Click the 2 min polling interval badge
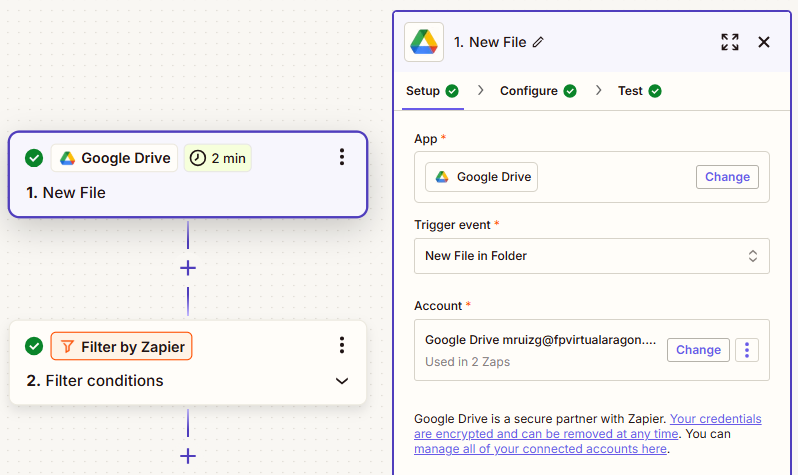The width and height of the screenshot is (798, 475). tap(218, 158)
